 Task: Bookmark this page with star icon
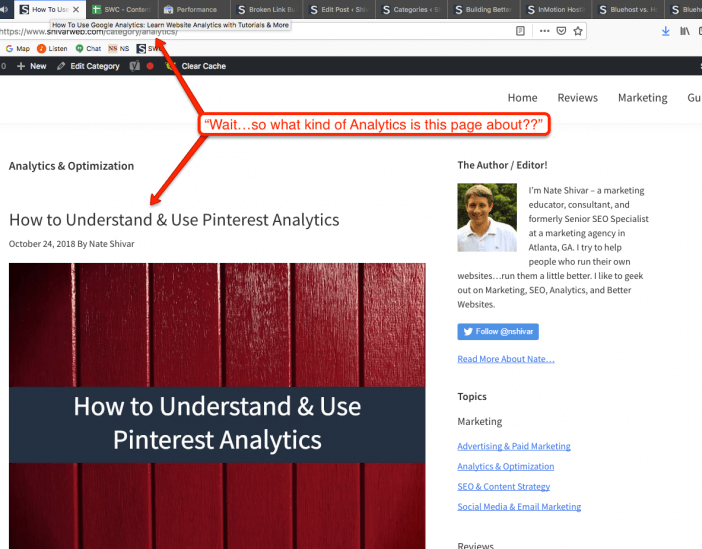click(578, 31)
